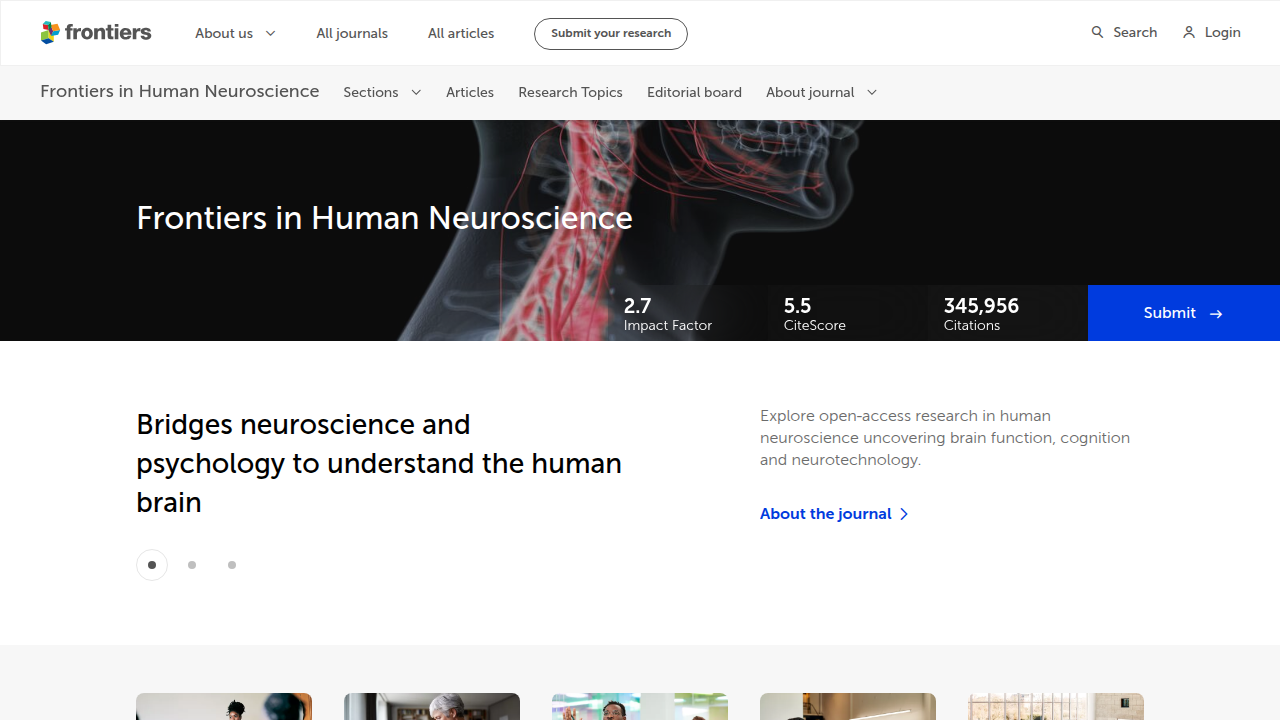Click the Frontiers in Human Neuroscience banner title

click(x=384, y=218)
